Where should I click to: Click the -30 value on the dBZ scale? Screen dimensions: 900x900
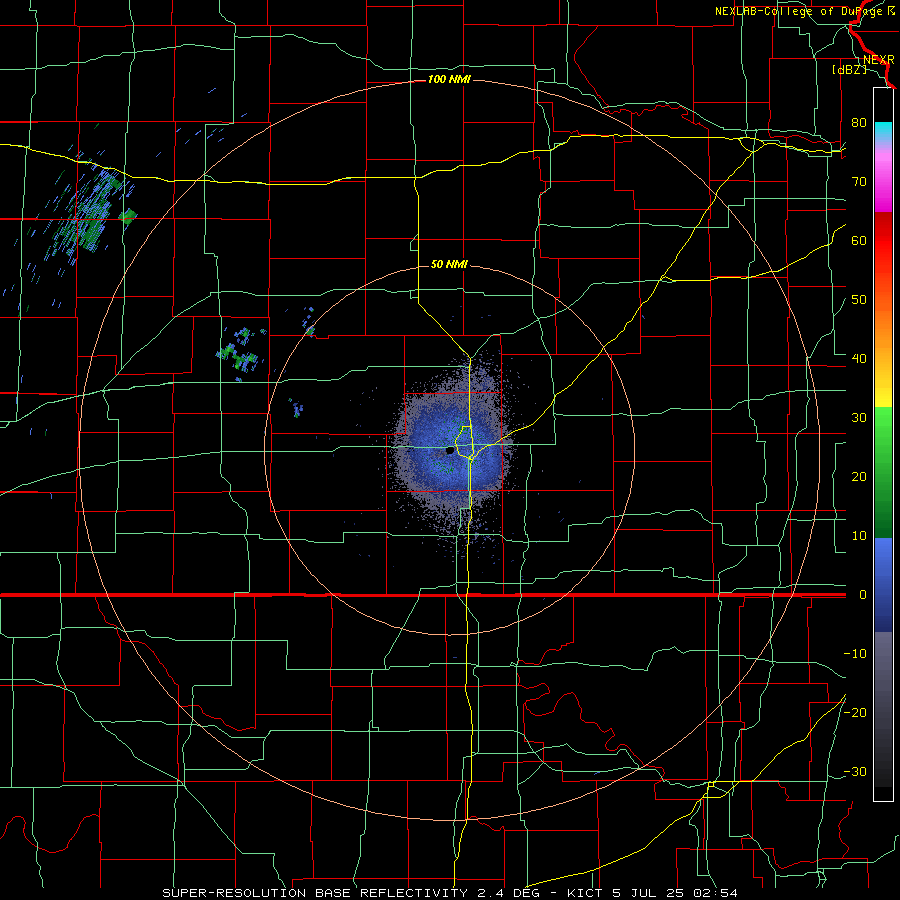coord(855,771)
